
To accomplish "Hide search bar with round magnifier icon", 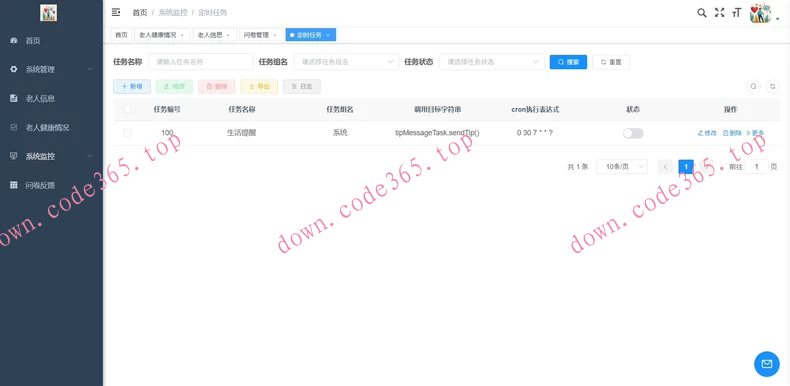I will [753, 87].
